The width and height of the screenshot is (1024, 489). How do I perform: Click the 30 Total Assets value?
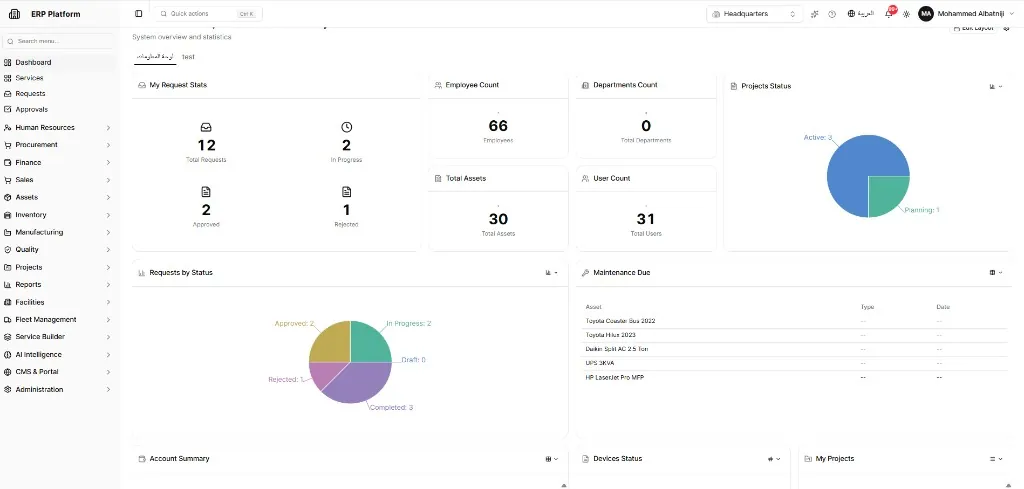pos(498,219)
